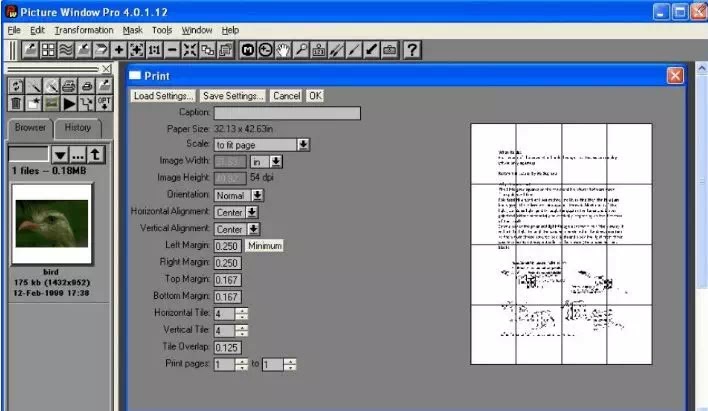Open the image width units dropdown
This screenshot has height=411, width=708.
click(267, 162)
